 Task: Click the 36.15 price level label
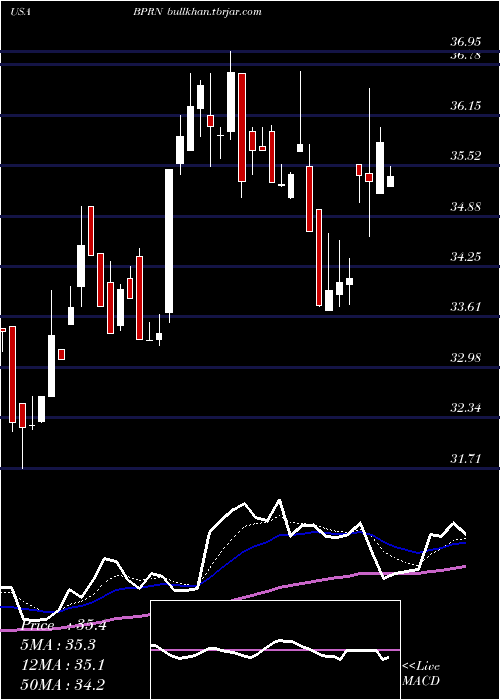pyautogui.click(x=466, y=106)
